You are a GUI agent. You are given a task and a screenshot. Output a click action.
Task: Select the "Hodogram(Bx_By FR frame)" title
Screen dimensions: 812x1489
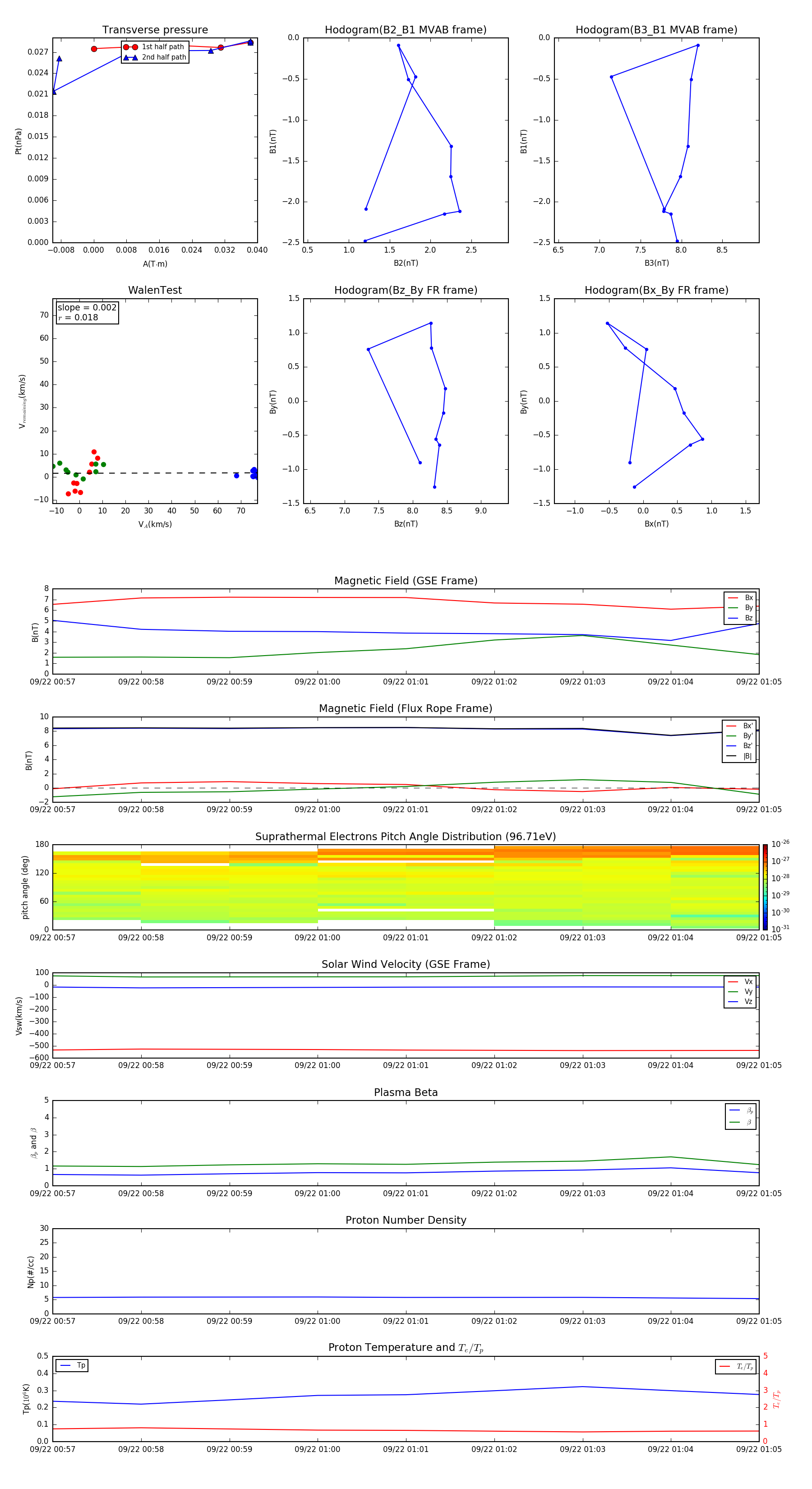click(656, 290)
